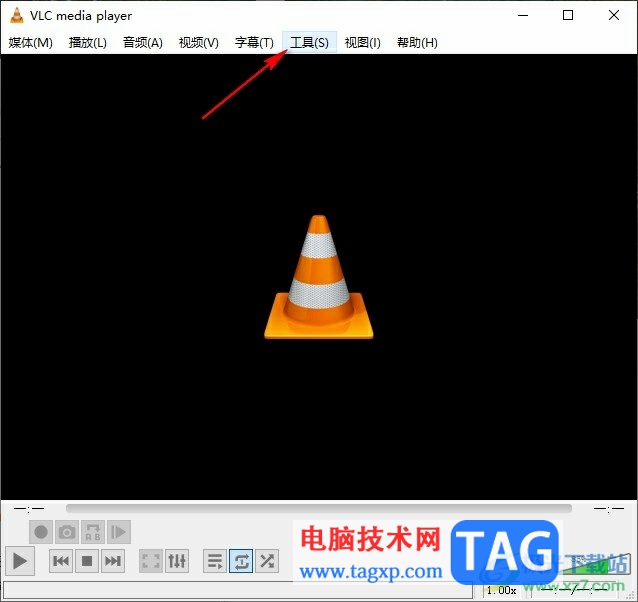Screen dimensions: 638x602
Task: Click the Play button
Action: (x=20, y=561)
